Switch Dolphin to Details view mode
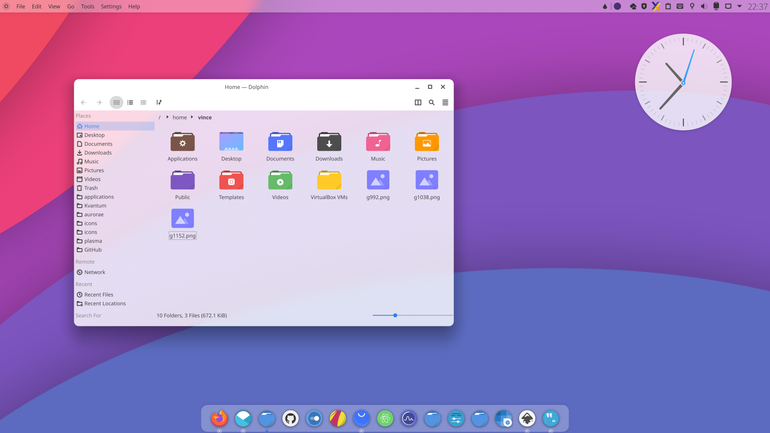 point(143,103)
